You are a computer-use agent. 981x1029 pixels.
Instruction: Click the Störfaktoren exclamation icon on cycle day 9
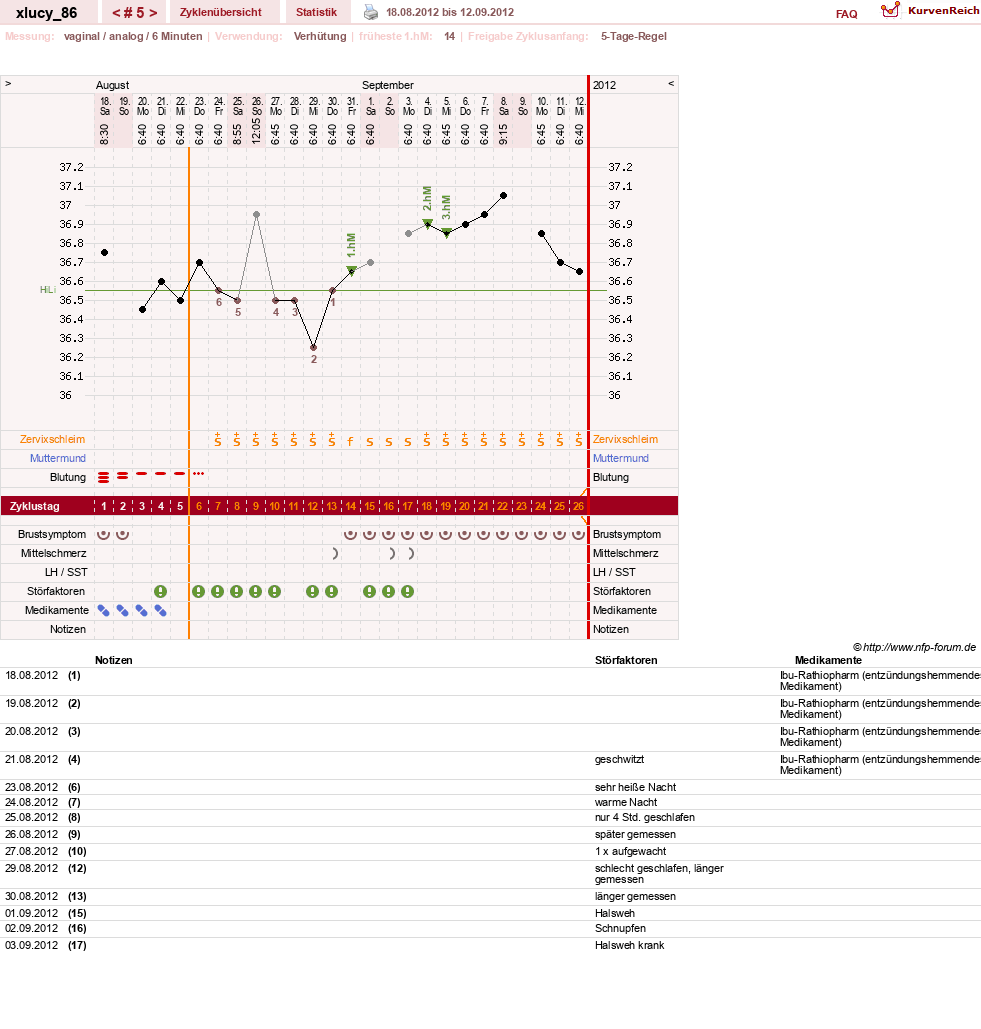tap(255, 591)
